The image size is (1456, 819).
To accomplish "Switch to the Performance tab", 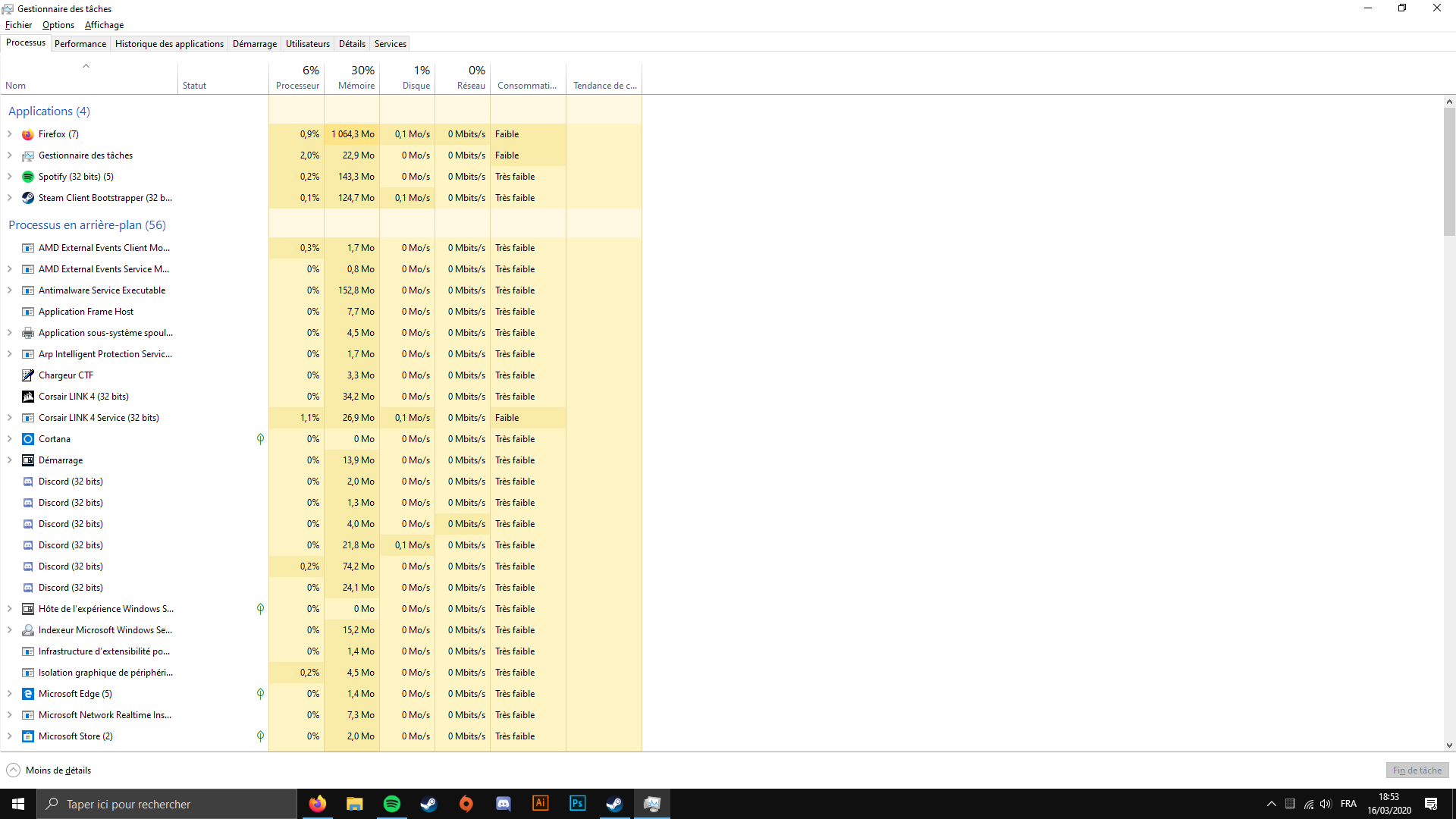I will (x=80, y=44).
